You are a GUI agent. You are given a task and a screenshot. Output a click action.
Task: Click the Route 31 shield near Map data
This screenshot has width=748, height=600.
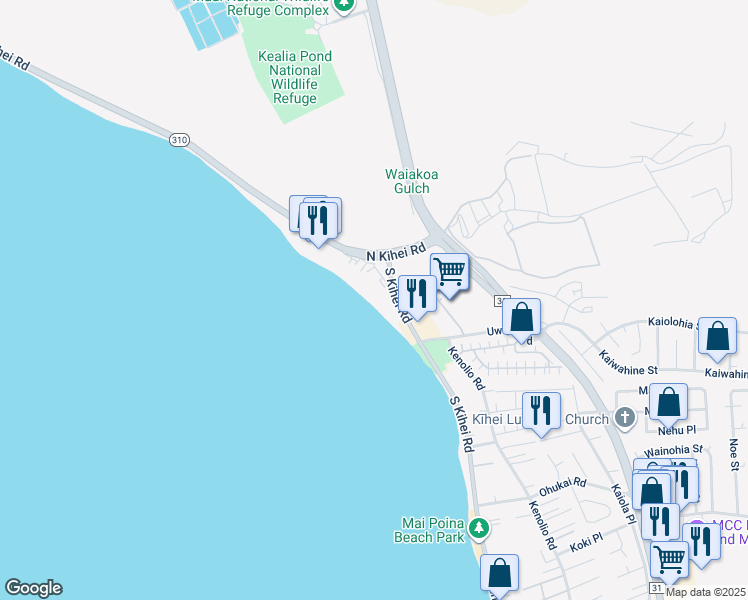(657, 588)
